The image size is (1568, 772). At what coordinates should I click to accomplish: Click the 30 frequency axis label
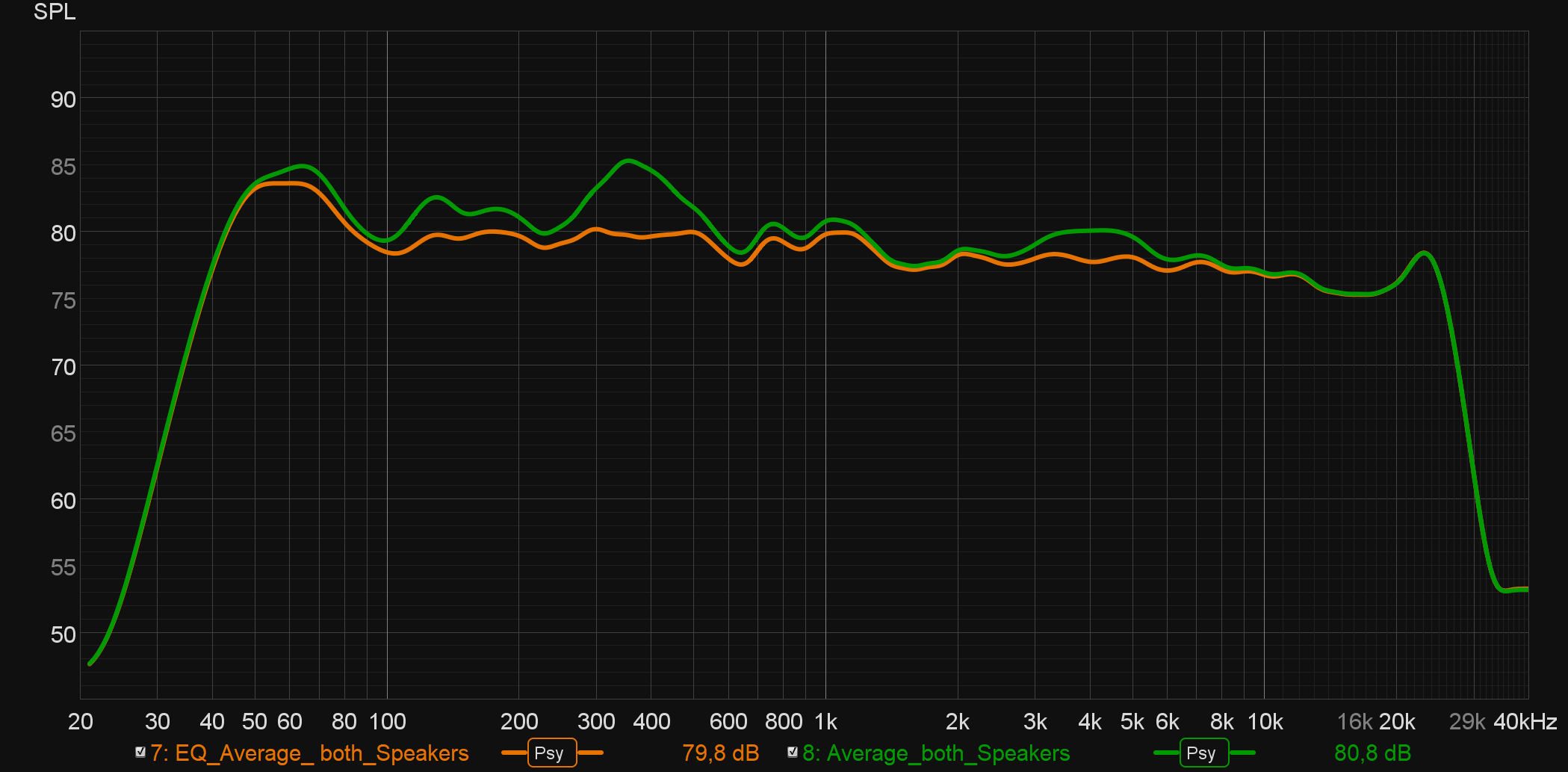pyautogui.click(x=157, y=721)
